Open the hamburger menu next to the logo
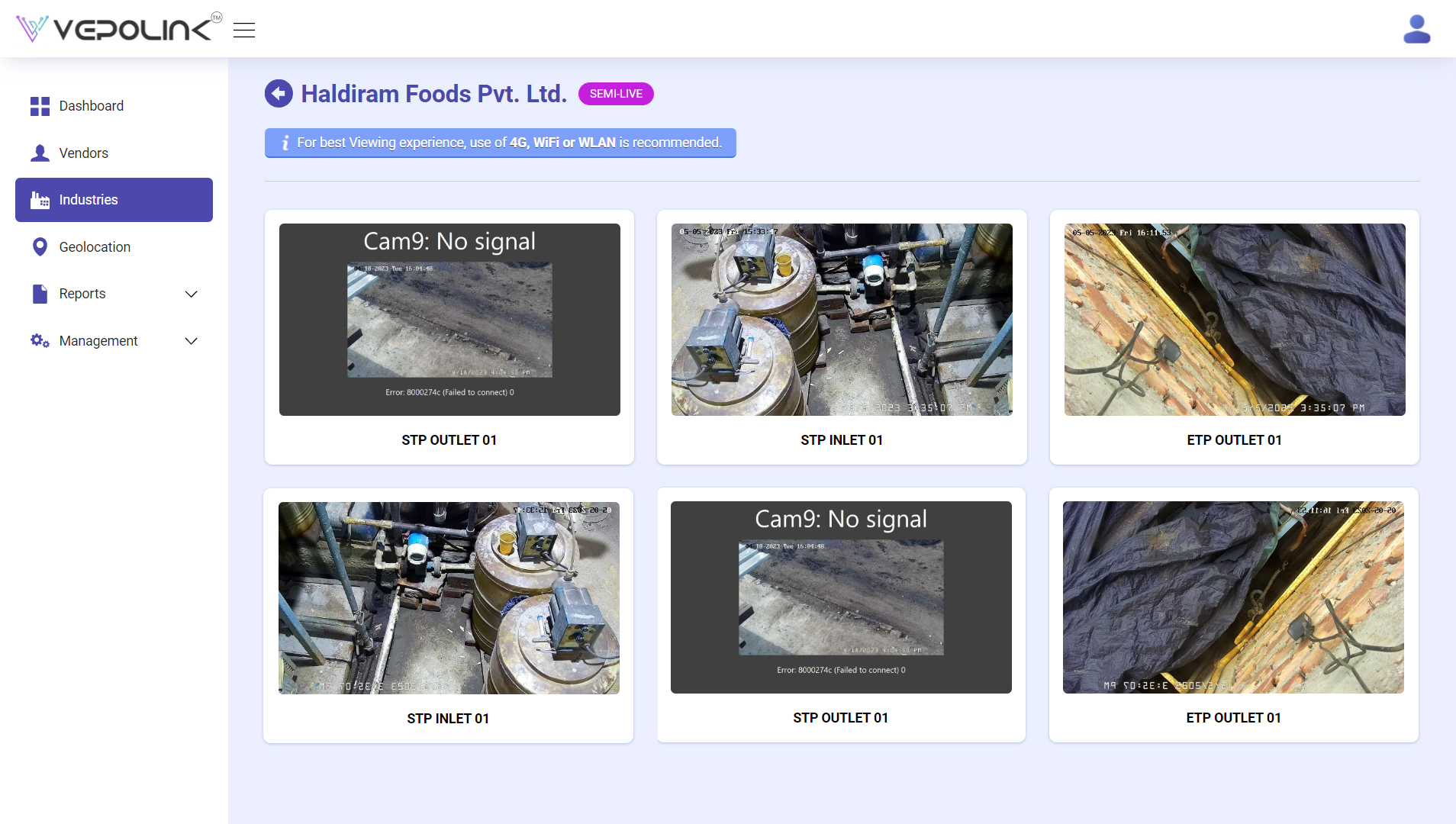This screenshot has width=1456, height=824. (244, 30)
